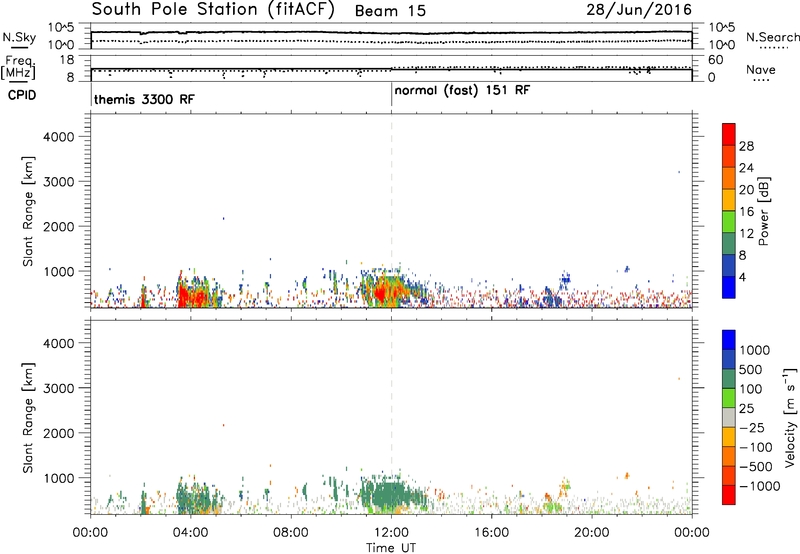Click the blue bottom segment of Power colorbar
Image resolution: width=800 pixels, height=554 pixels.
[x=729, y=287]
